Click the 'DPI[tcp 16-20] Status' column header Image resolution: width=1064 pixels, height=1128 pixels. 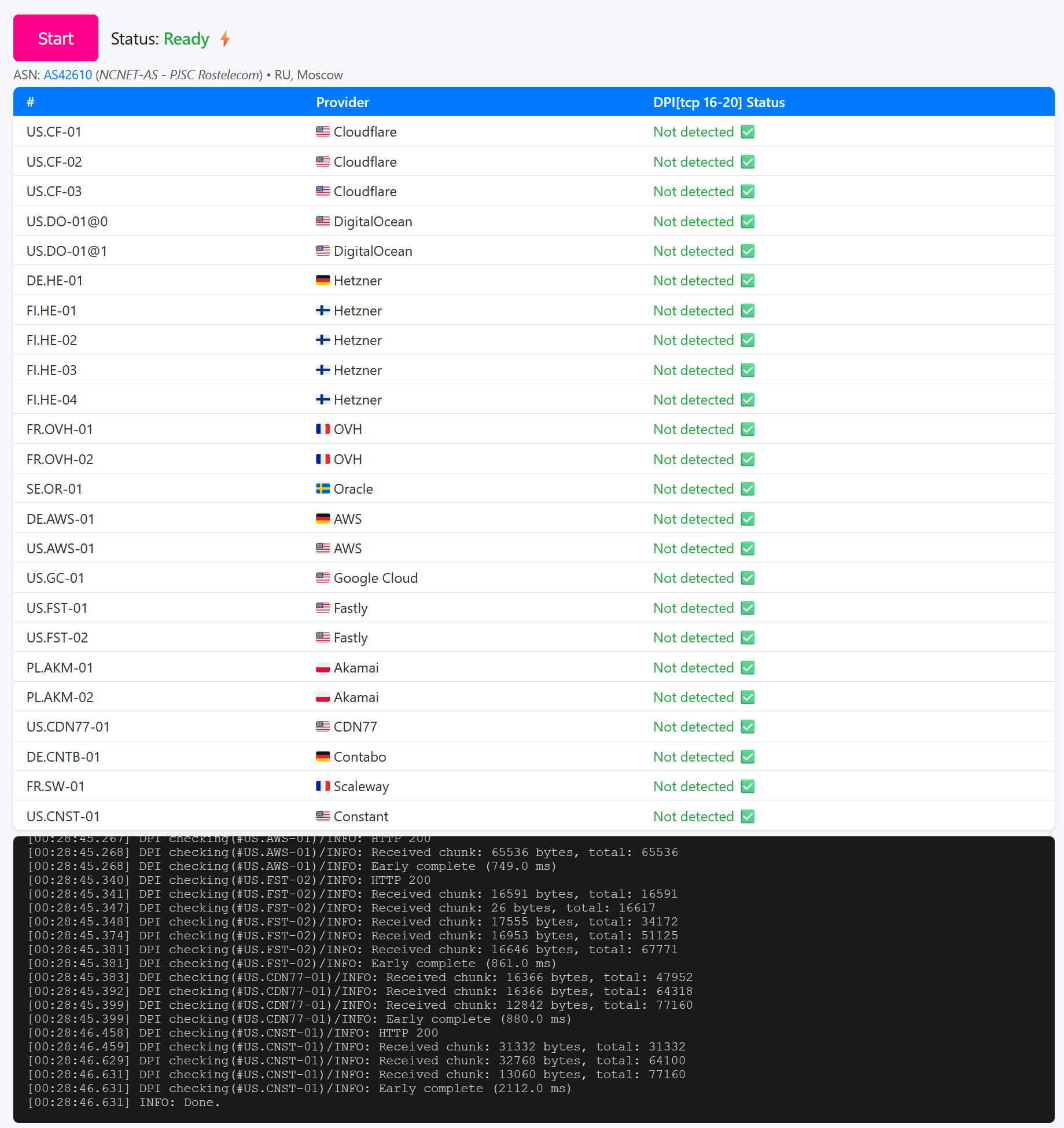(719, 102)
